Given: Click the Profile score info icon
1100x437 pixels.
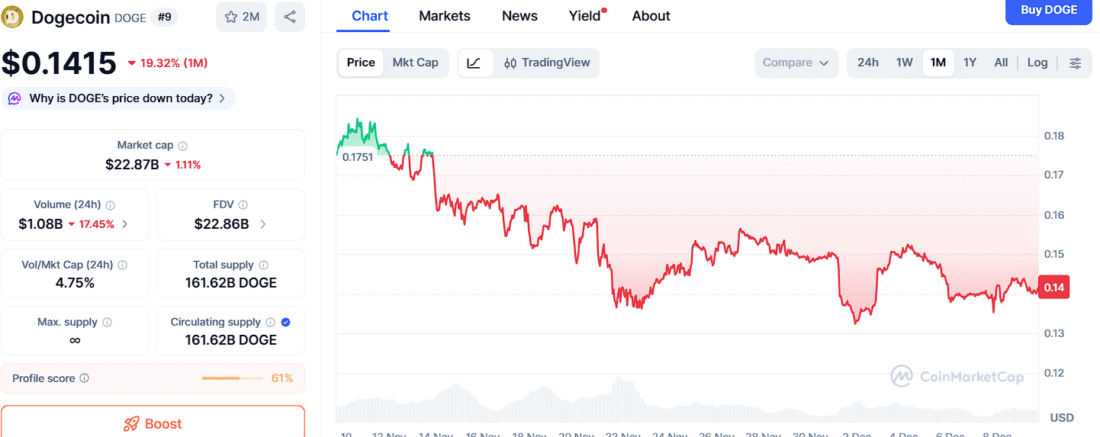Looking at the screenshot, I should click(x=84, y=378).
